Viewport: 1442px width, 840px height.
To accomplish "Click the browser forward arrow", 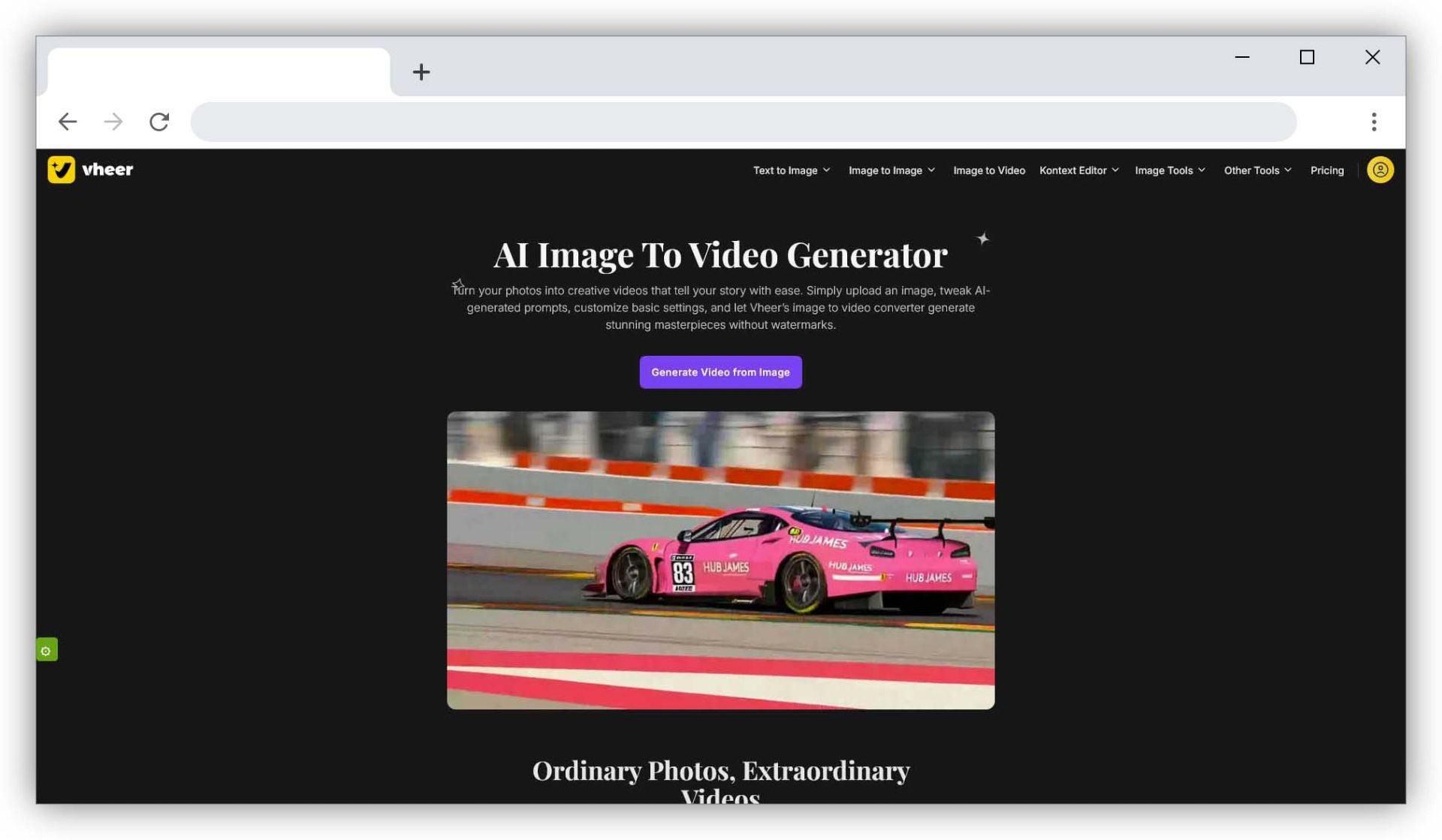I will pos(113,122).
